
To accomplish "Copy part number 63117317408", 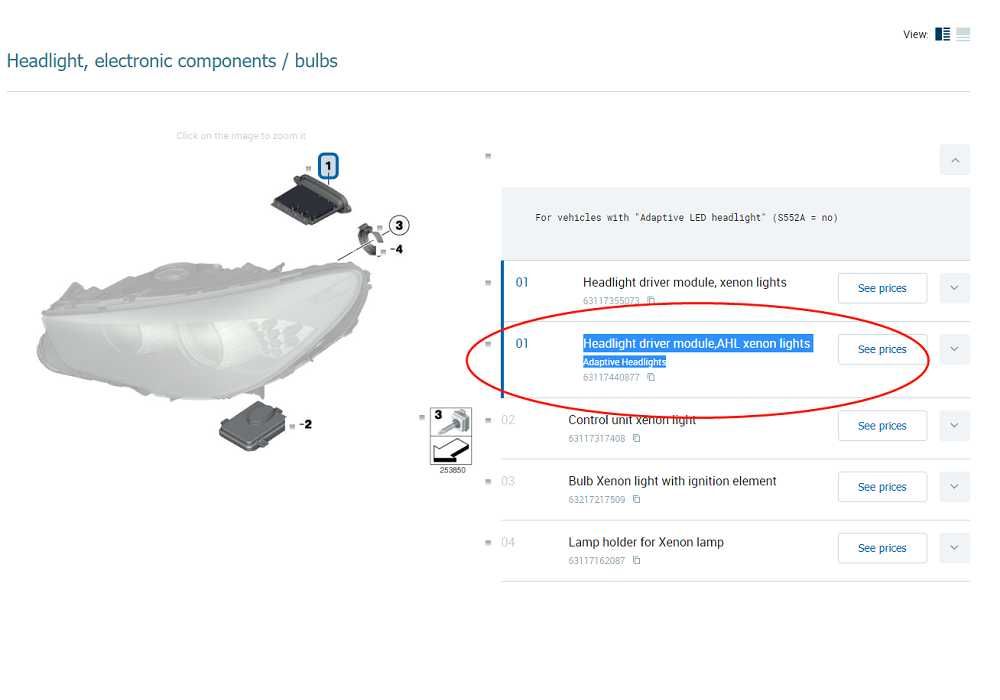I will click(636, 438).
